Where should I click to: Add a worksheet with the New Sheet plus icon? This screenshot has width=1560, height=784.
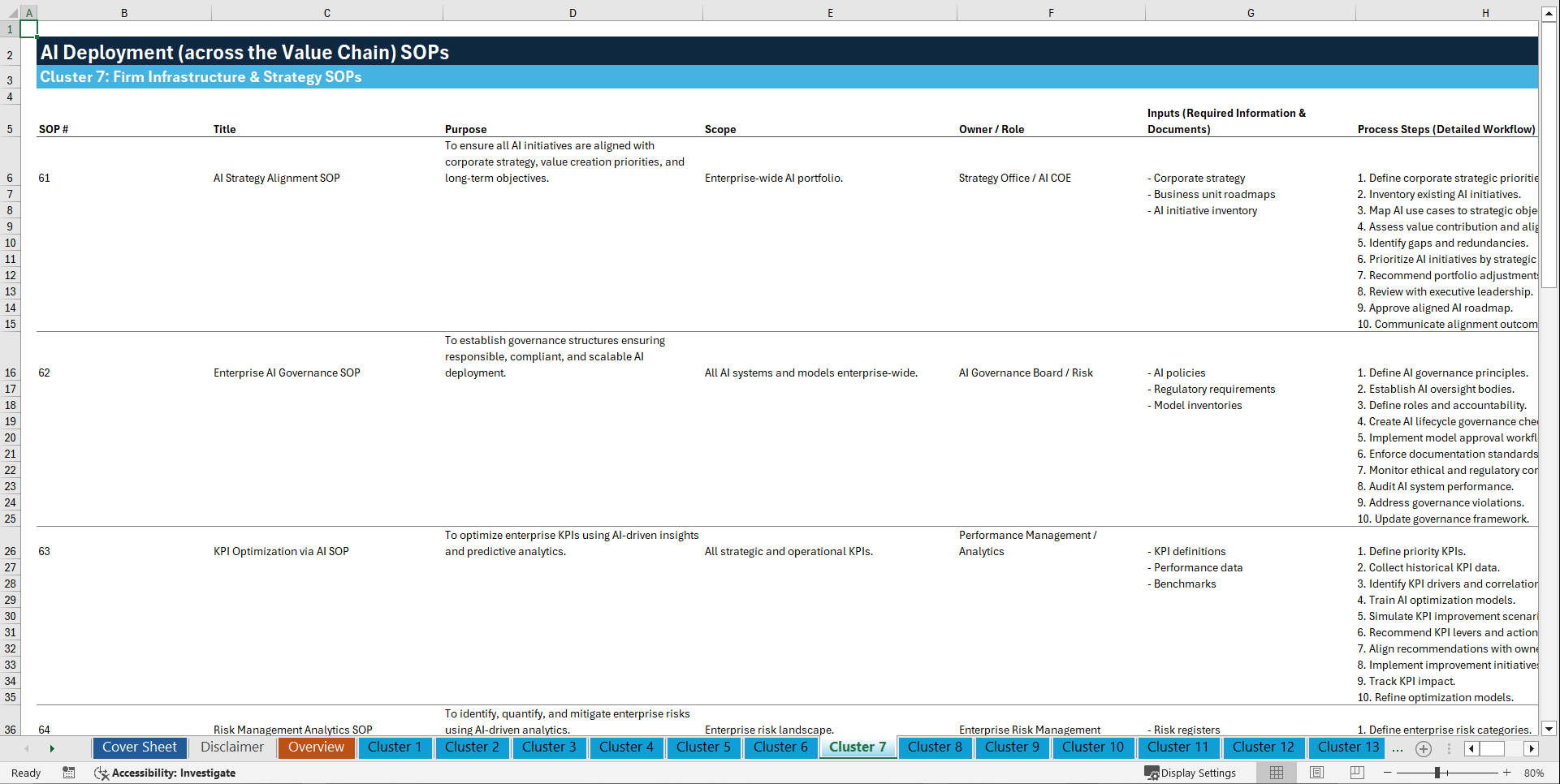point(1423,748)
